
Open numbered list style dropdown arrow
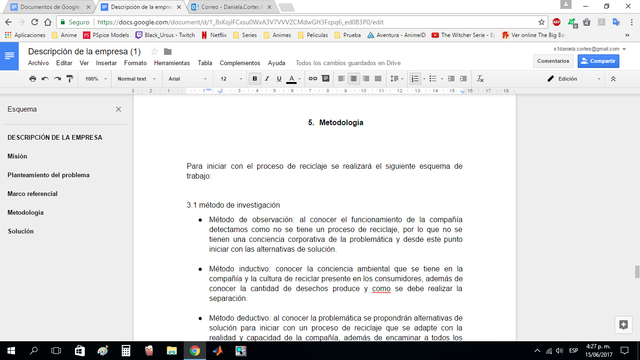click(x=424, y=79)
